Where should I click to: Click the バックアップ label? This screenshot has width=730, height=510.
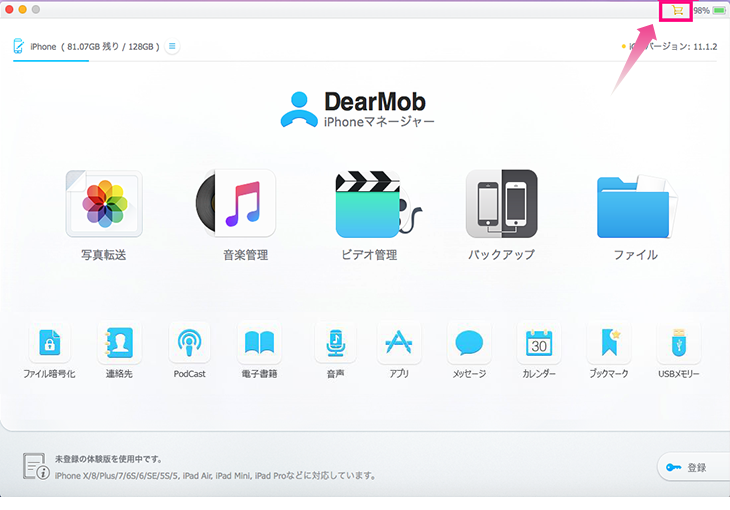(501, 255)
